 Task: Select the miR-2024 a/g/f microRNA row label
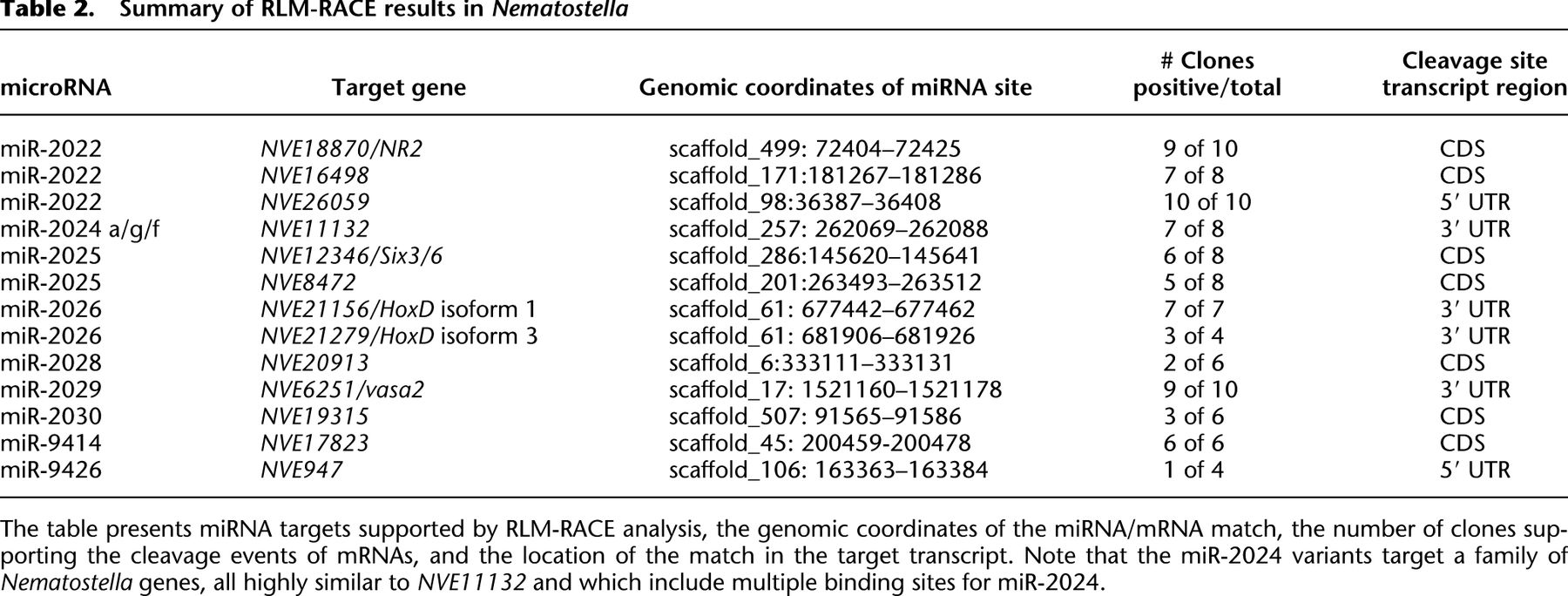tap(79, 229)
